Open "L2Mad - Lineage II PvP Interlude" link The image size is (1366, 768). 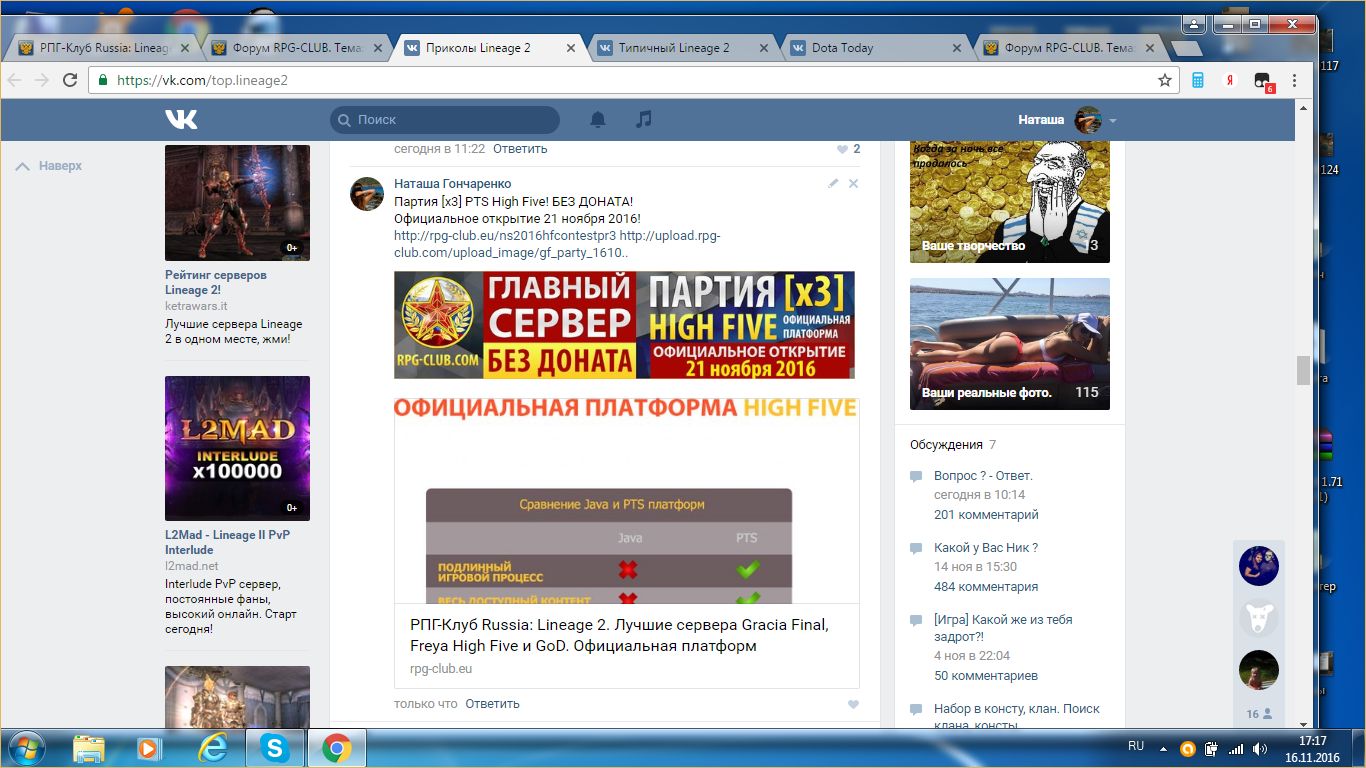pyautogui.click(x=227, y=542)
